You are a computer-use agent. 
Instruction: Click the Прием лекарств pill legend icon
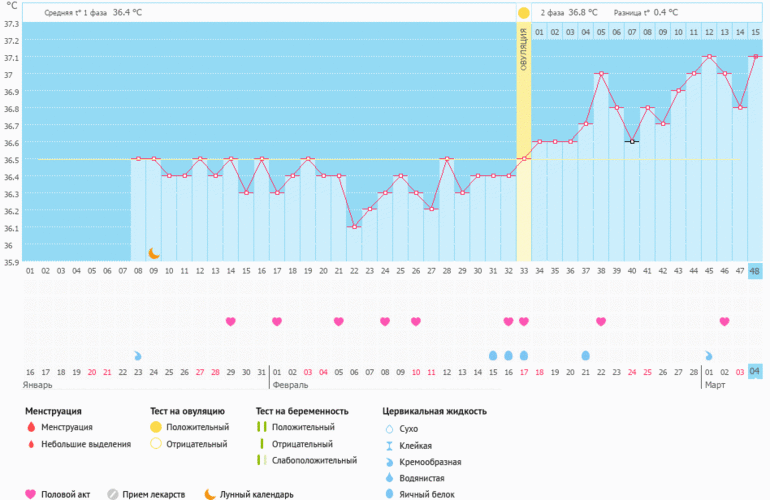coord(113,494)
